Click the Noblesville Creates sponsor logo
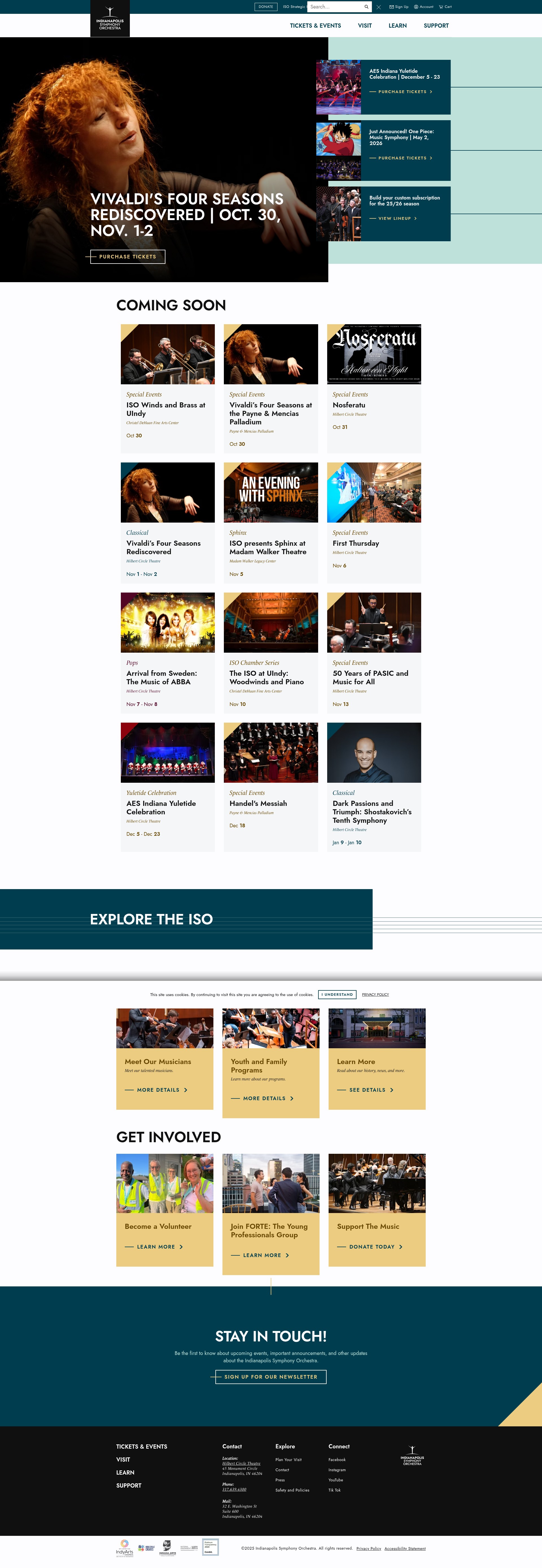The image size is (542, 1568). pos(146,1548)
